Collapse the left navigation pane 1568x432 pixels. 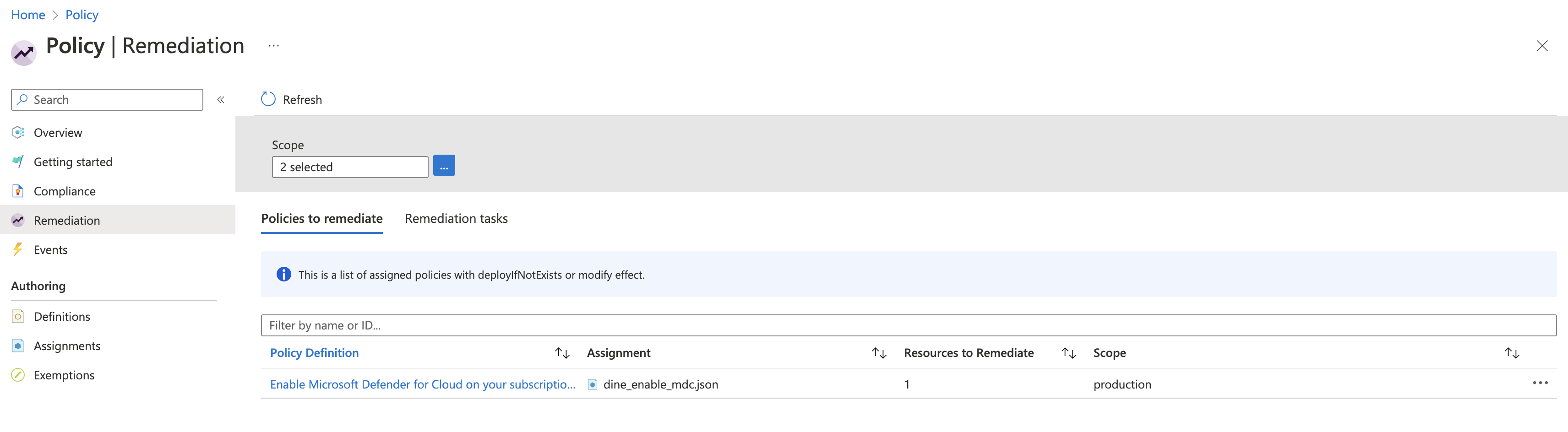pos(221,100)
